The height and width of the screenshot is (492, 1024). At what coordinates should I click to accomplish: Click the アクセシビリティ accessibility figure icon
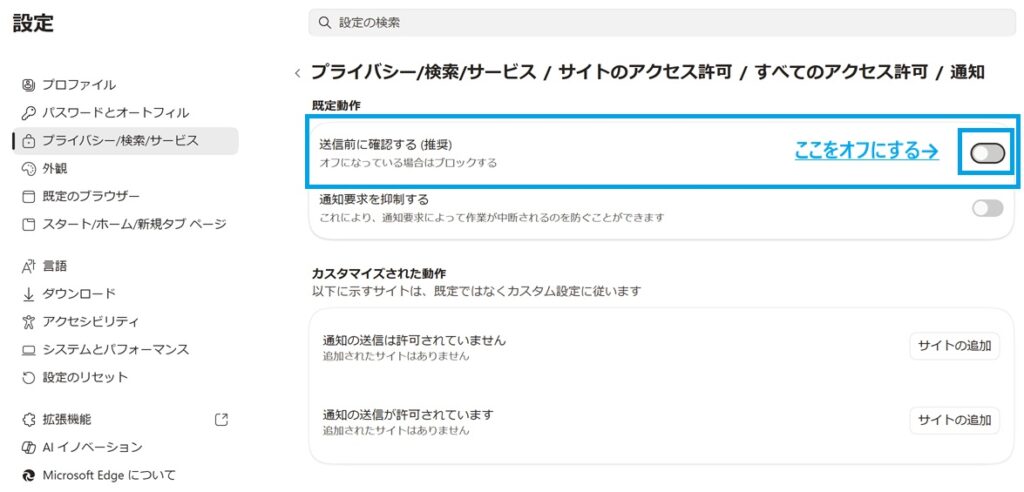(28, 321)
